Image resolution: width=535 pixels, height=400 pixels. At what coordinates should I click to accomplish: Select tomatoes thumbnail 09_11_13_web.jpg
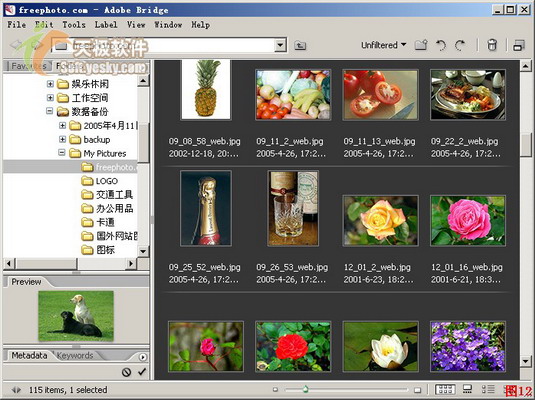(x=380, y=95)
